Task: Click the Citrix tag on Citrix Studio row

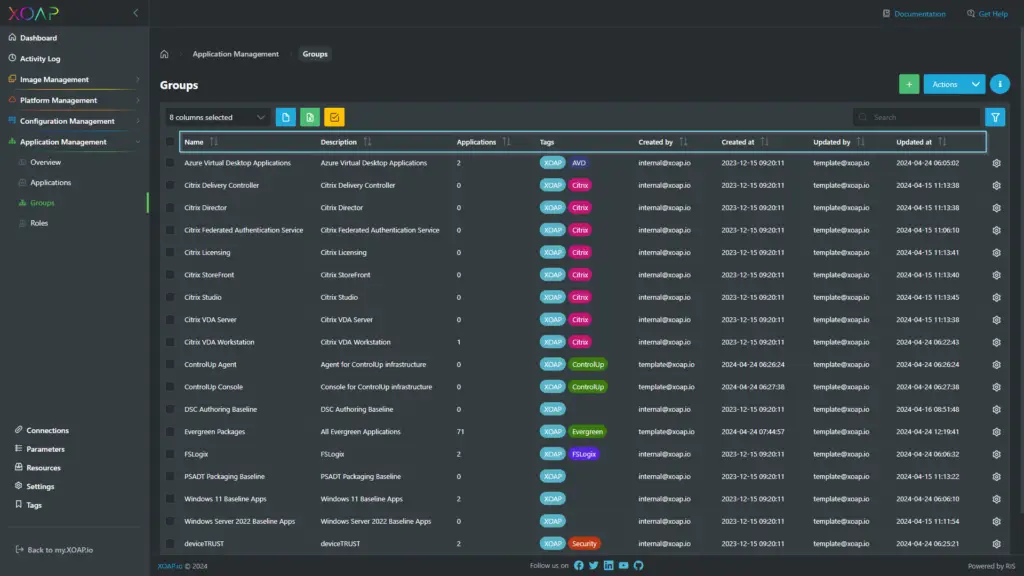Action: (580, 297)
